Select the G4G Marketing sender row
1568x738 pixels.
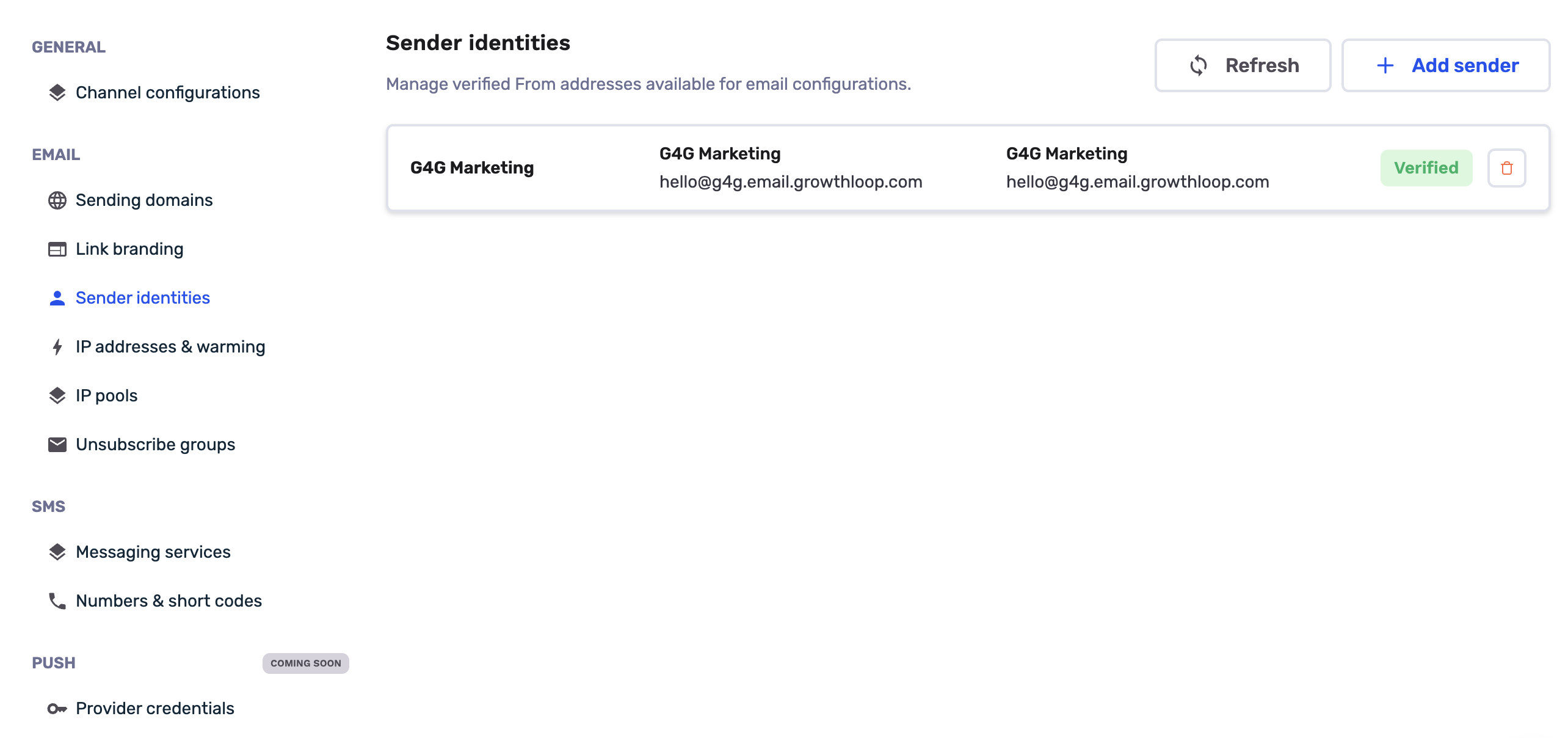(x=968, y=168)
